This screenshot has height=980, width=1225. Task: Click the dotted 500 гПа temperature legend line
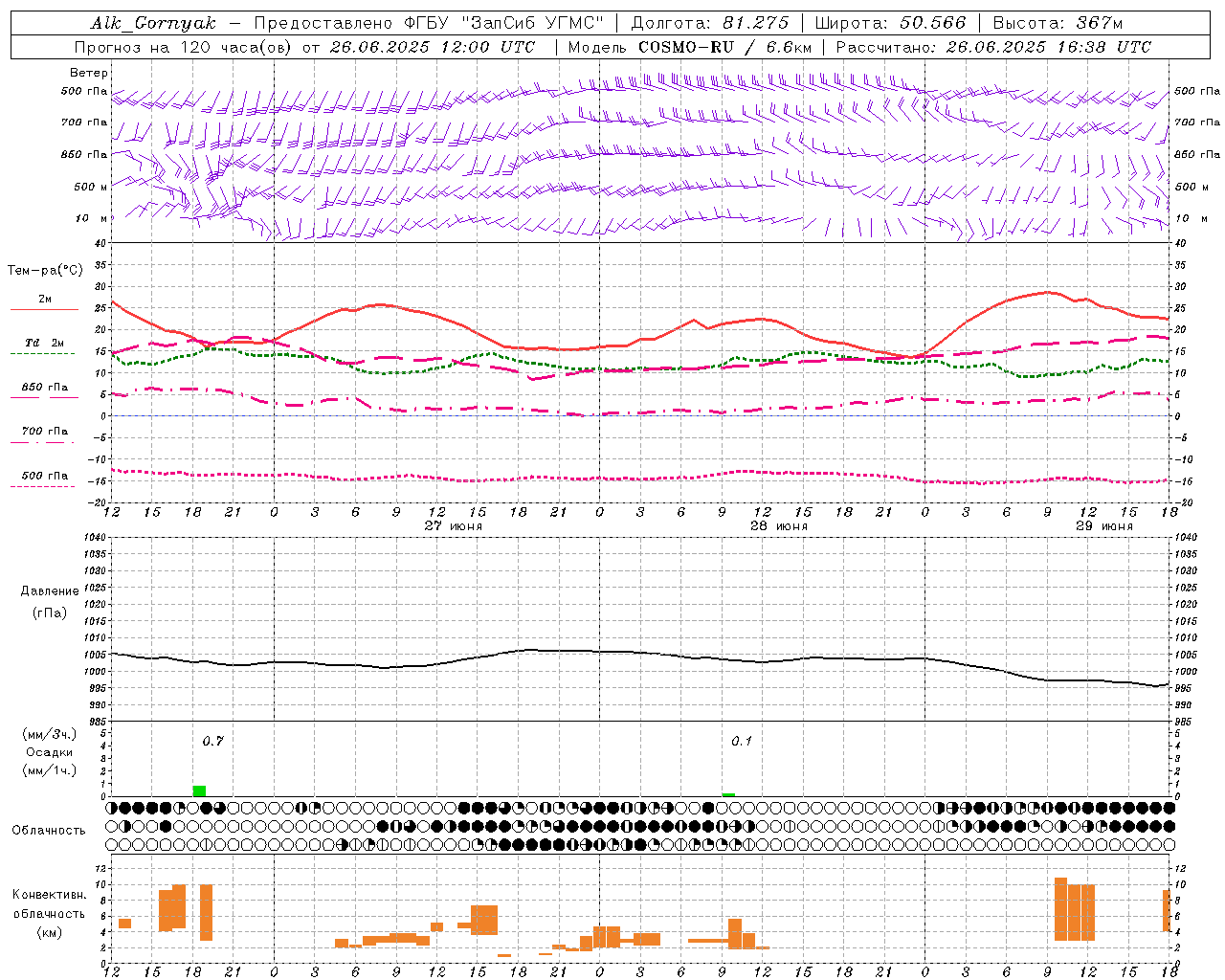click(42, 486)
